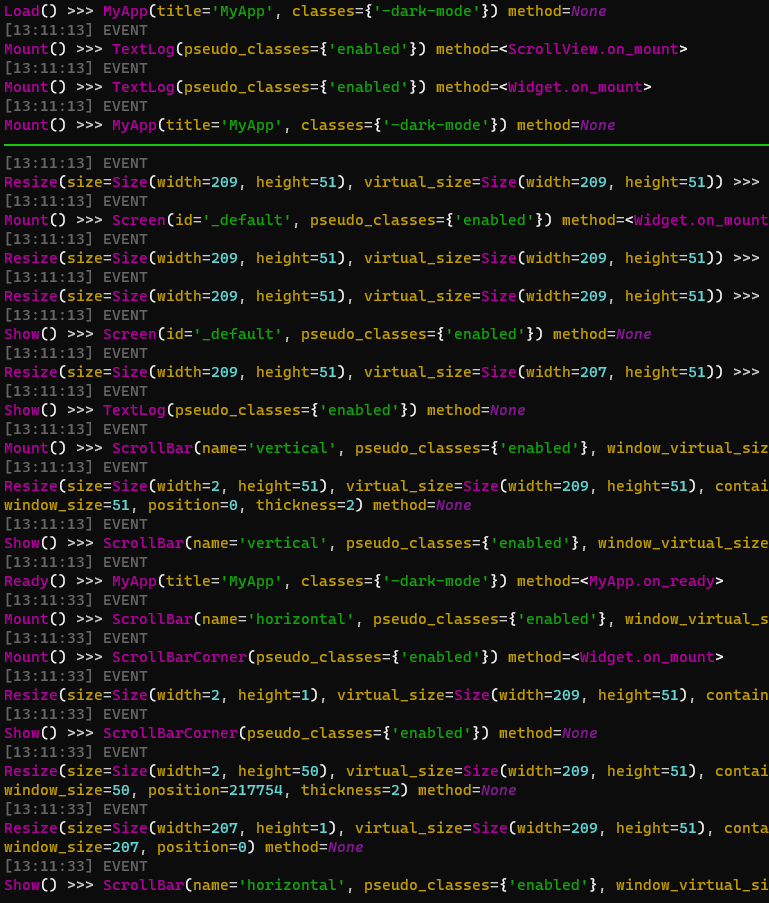Click 'window_size=51, position=0, thickness=2' line
769x903 pixels.
pos(237,505)
